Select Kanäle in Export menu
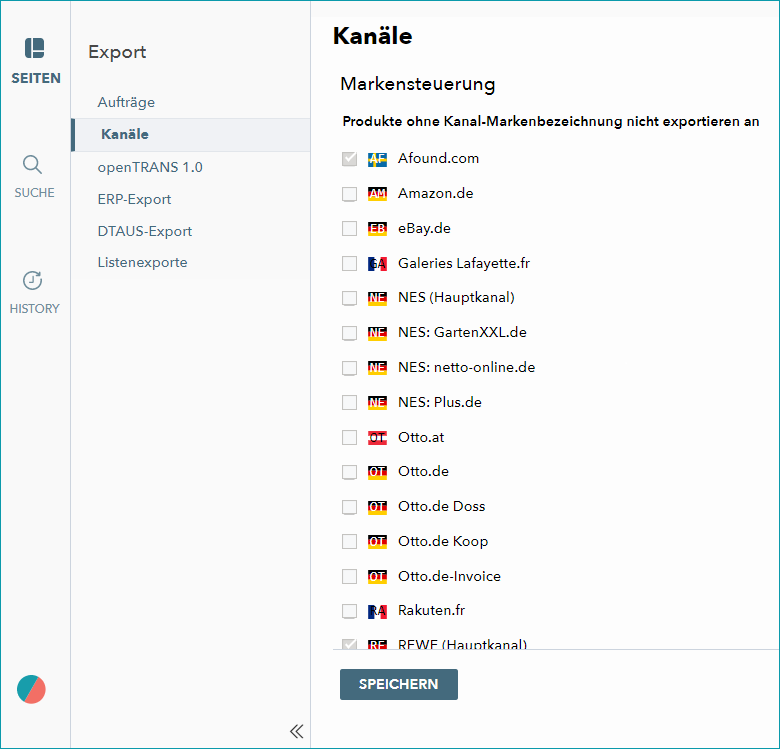Image resolution: width=780 pixels, height=749 pixels. [191, 134]
